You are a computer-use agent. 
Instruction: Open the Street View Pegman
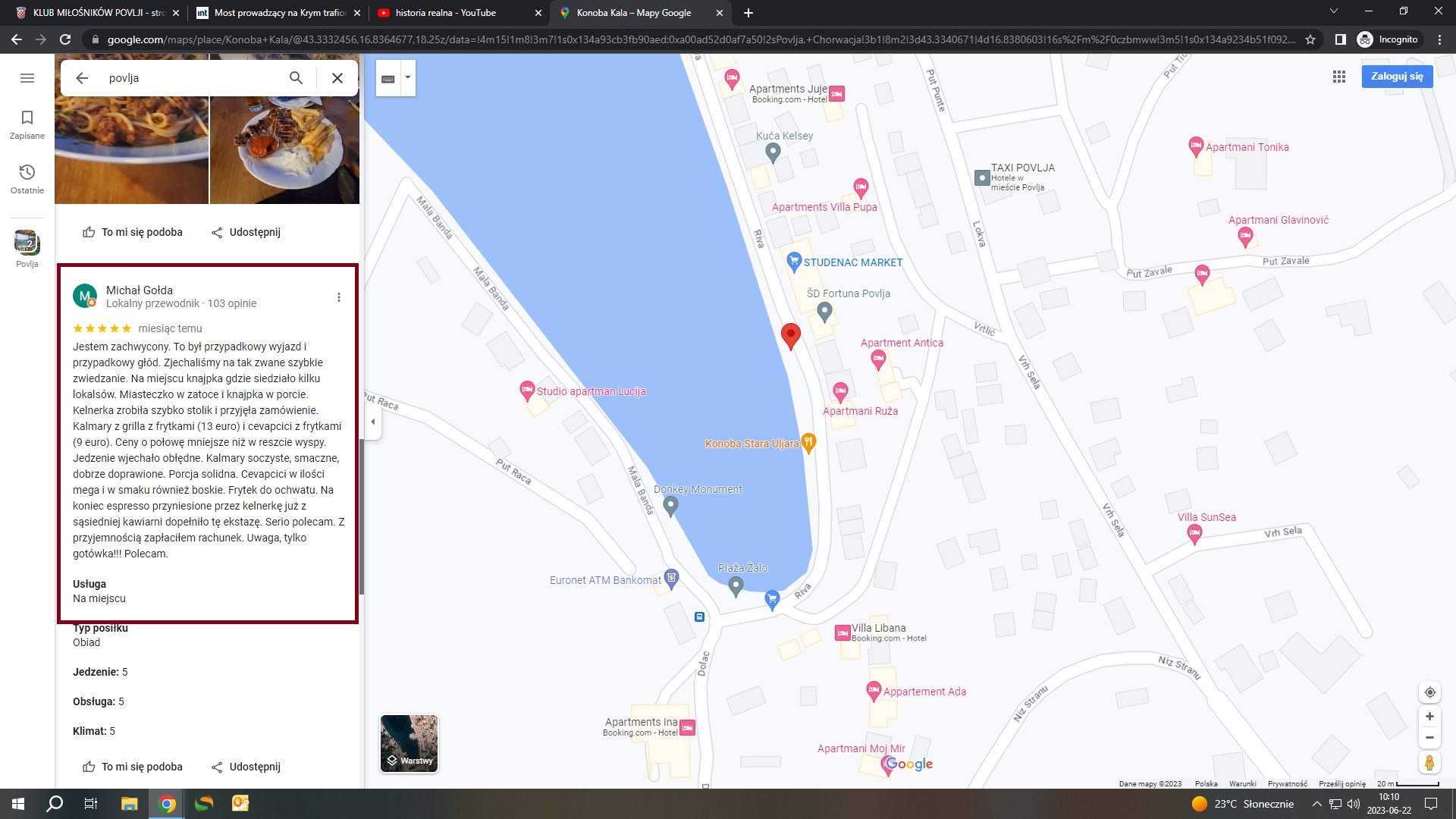click(x=1429, y=763)
